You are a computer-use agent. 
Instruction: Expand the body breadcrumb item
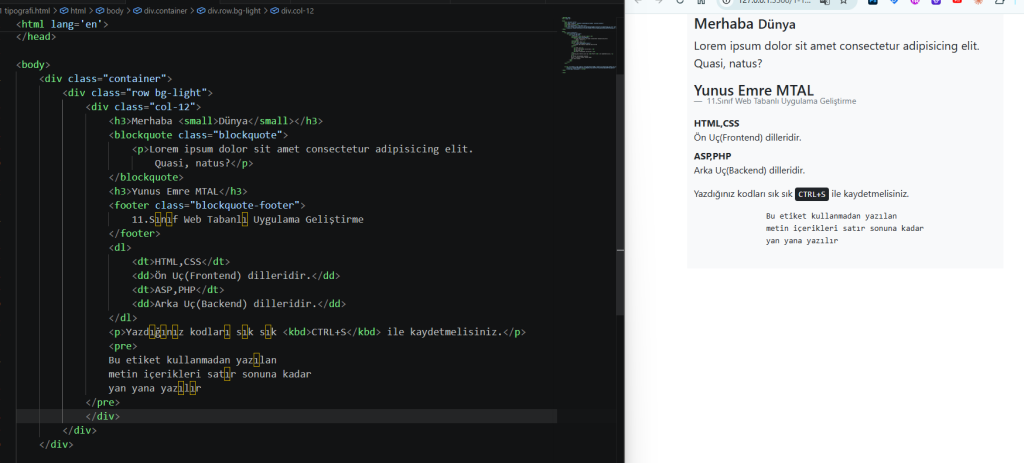click(x=115, y=9)
